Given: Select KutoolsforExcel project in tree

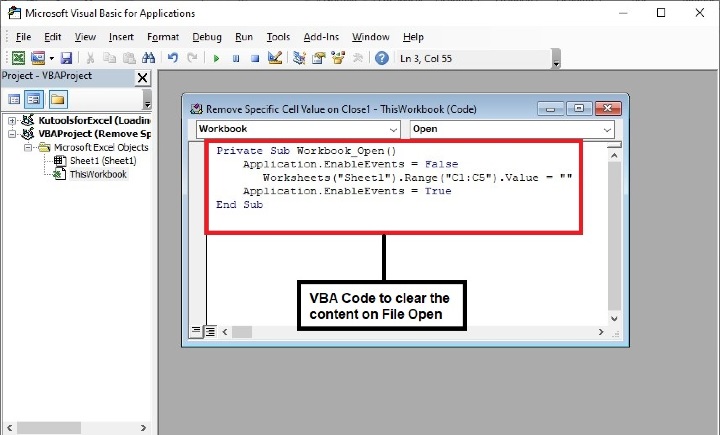Looking at the screenshot, I should coord(94,120).
